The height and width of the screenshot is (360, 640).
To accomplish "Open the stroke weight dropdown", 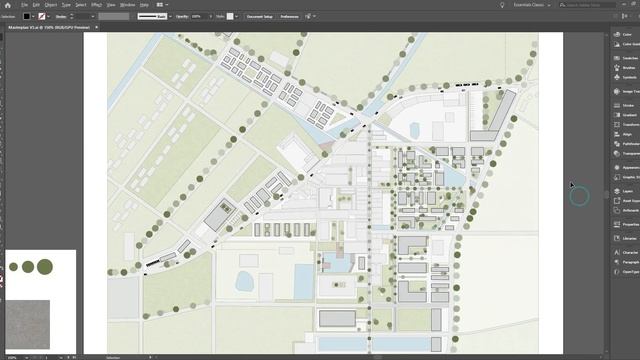I will 93,16.
